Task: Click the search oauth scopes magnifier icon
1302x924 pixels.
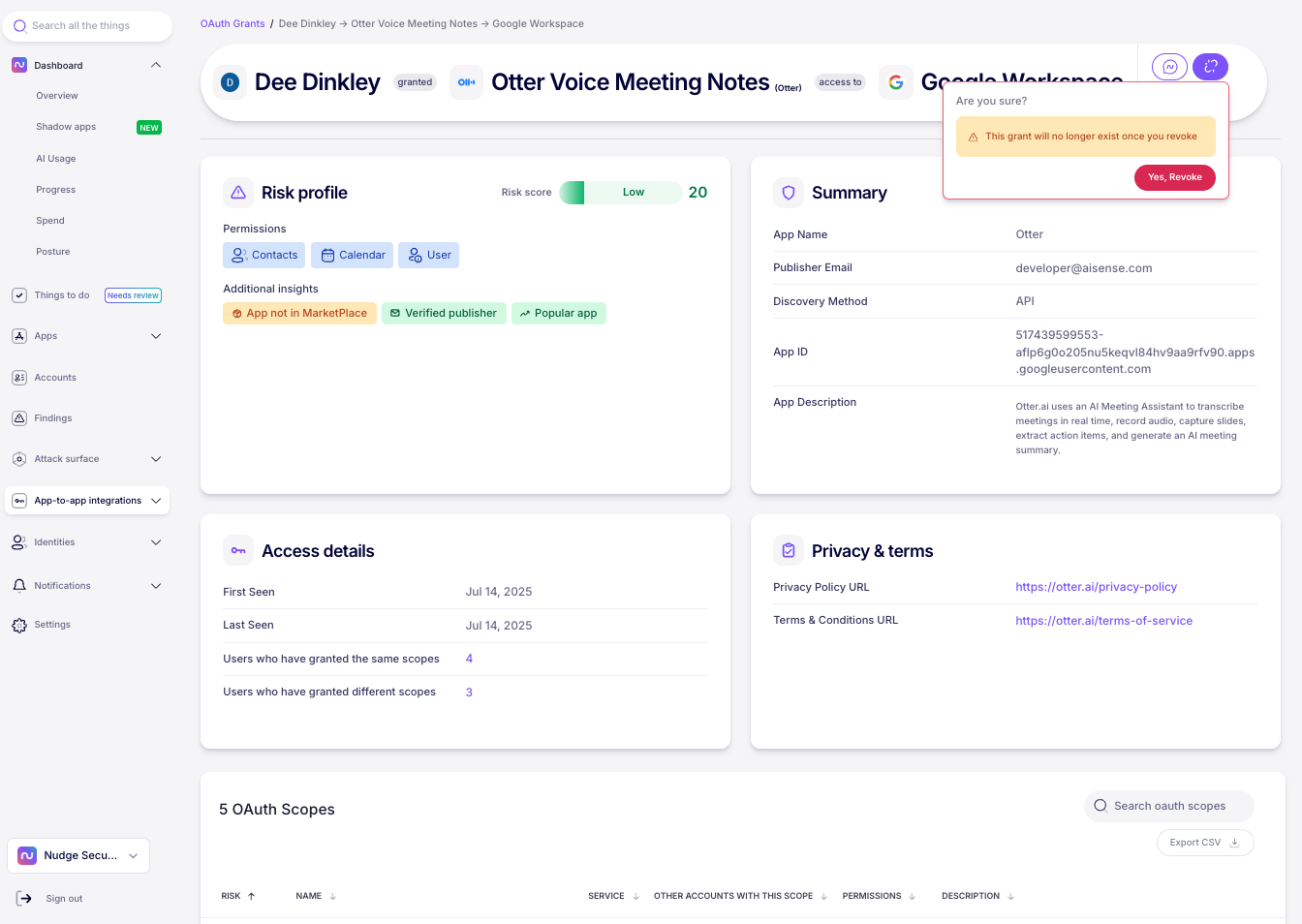Action: point(1100,806)
